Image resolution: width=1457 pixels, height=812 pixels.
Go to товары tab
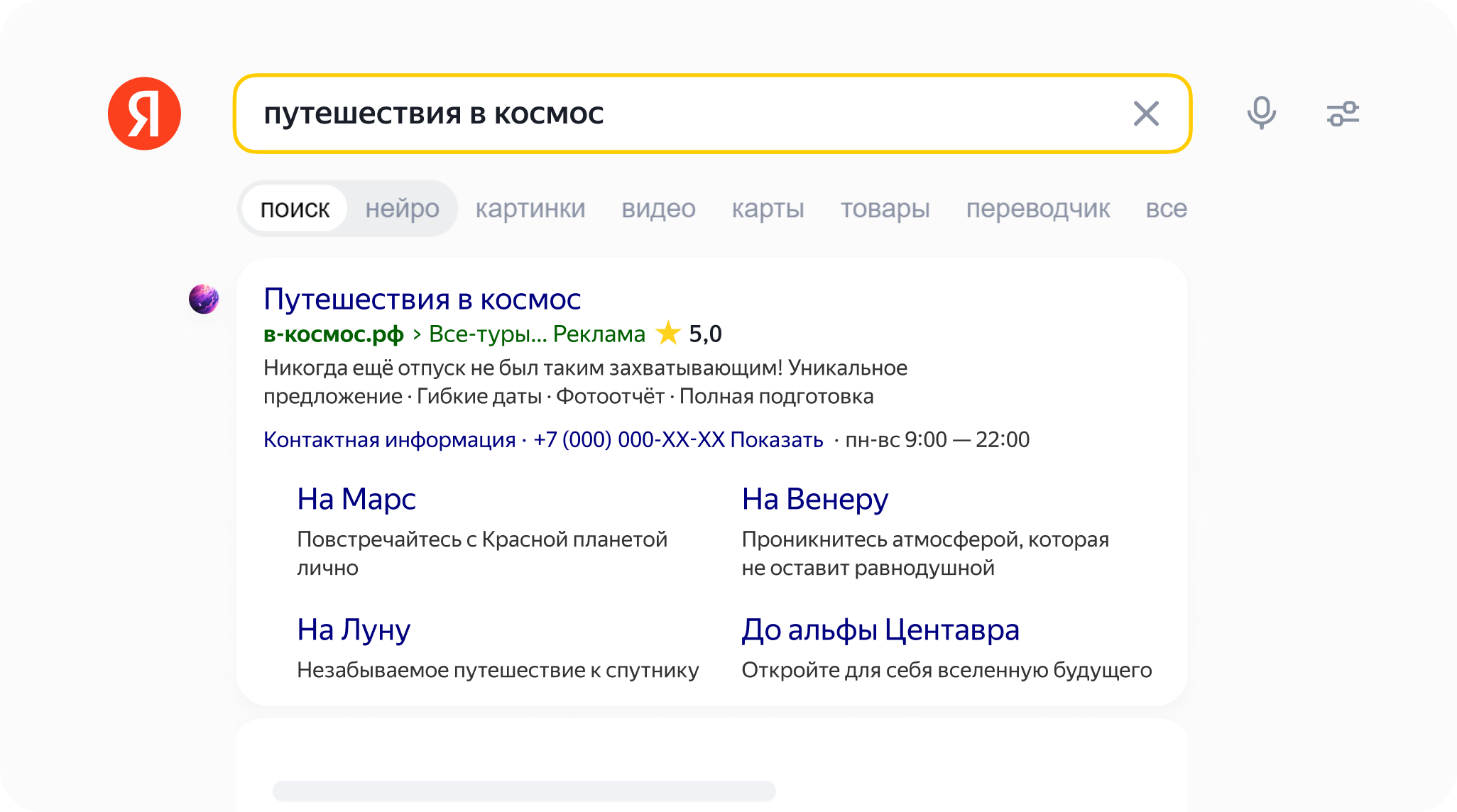(x=885, y=209)
